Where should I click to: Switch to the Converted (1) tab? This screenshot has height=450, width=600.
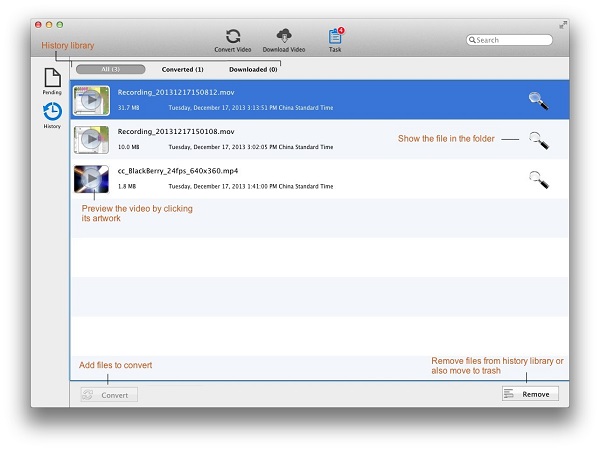coord(183,70)
